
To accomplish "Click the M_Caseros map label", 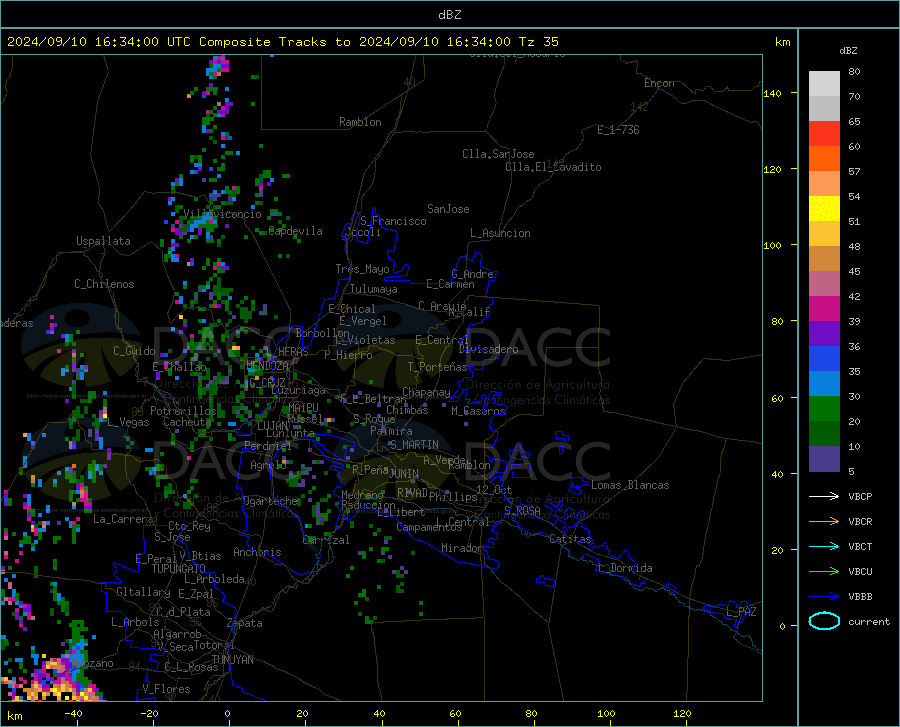I will pyautogui.click(x=478, y=411).
